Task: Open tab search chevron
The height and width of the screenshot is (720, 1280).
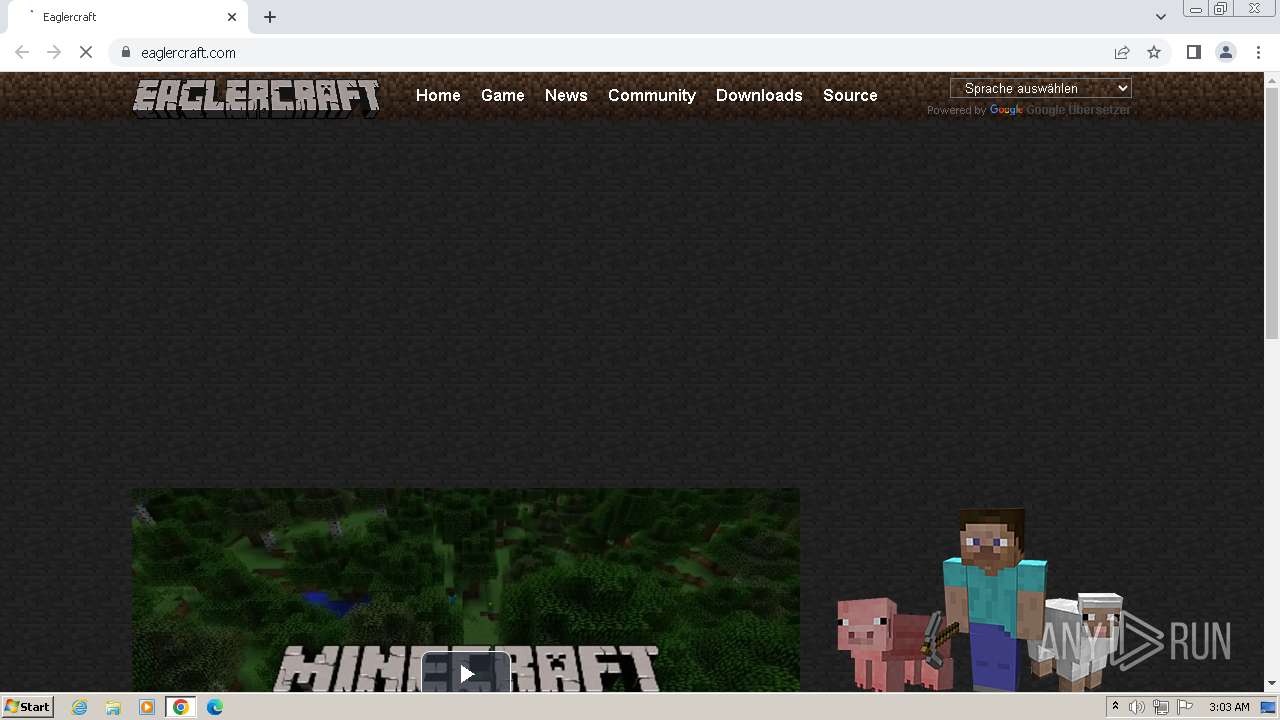Action: pyautogui.click(x=1160, y=17)
